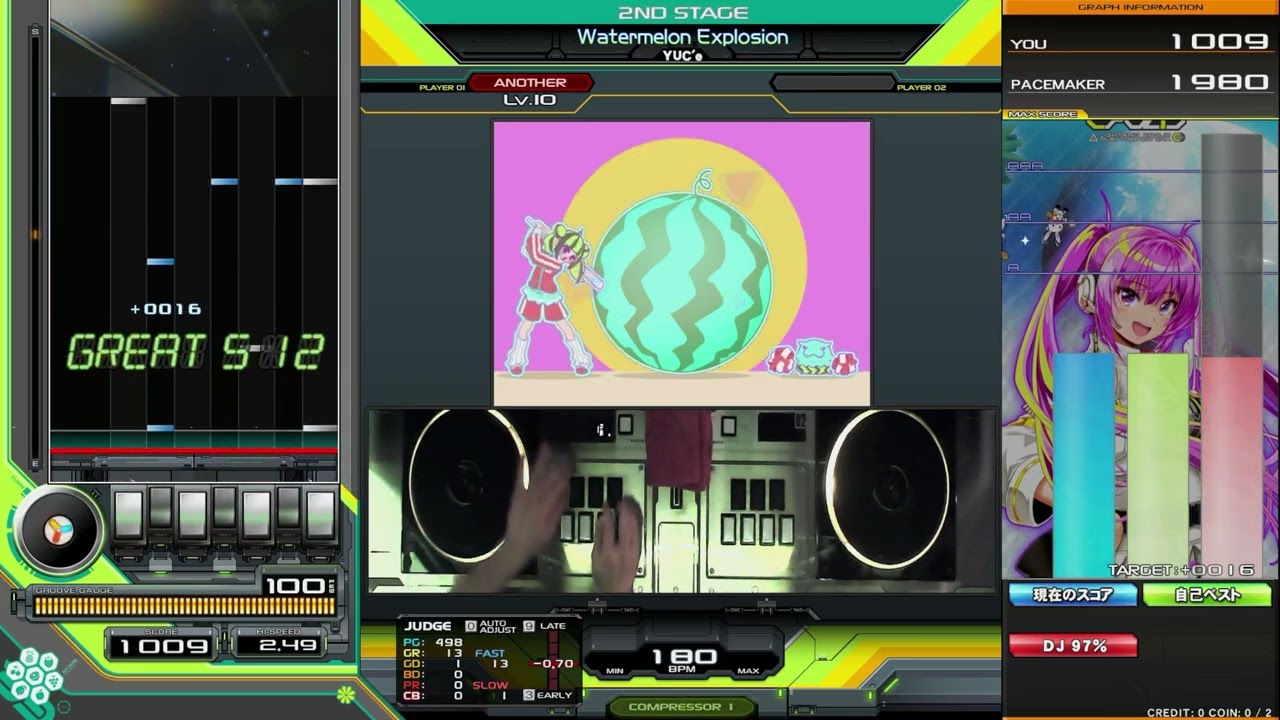Click the GREAT judgment combo display
The width and height of the screenshot is (1280, 720).
point(195,352)
